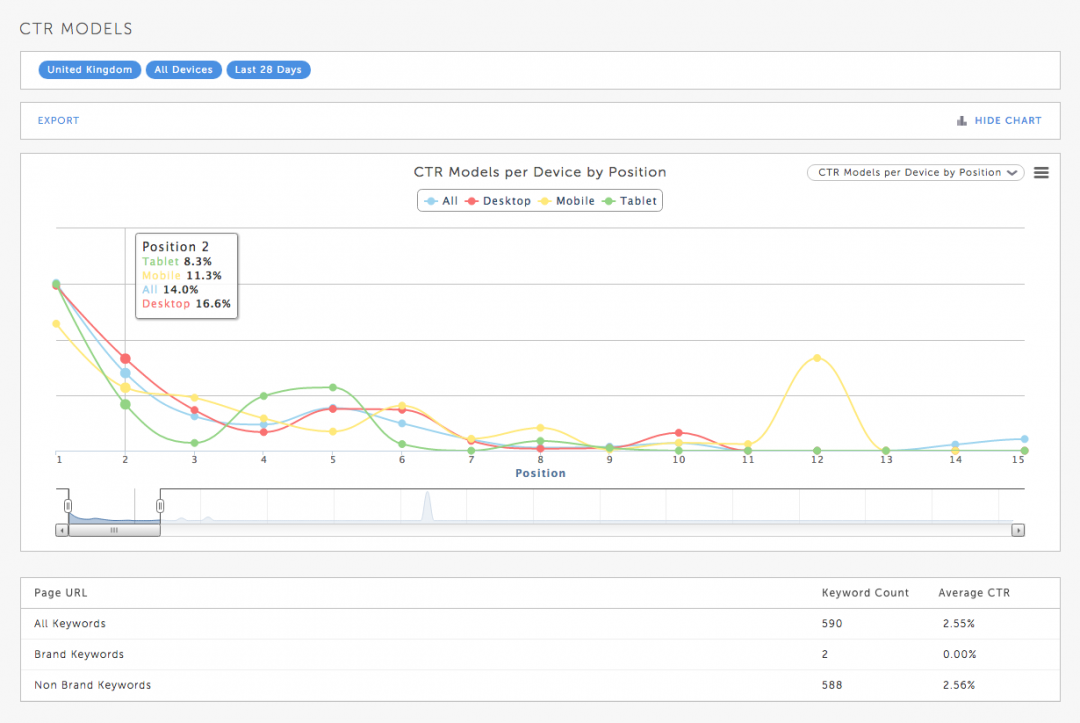1080x723 pixels.
Task: Click the navigator scrollbar thumb
Action: [114, 530]
